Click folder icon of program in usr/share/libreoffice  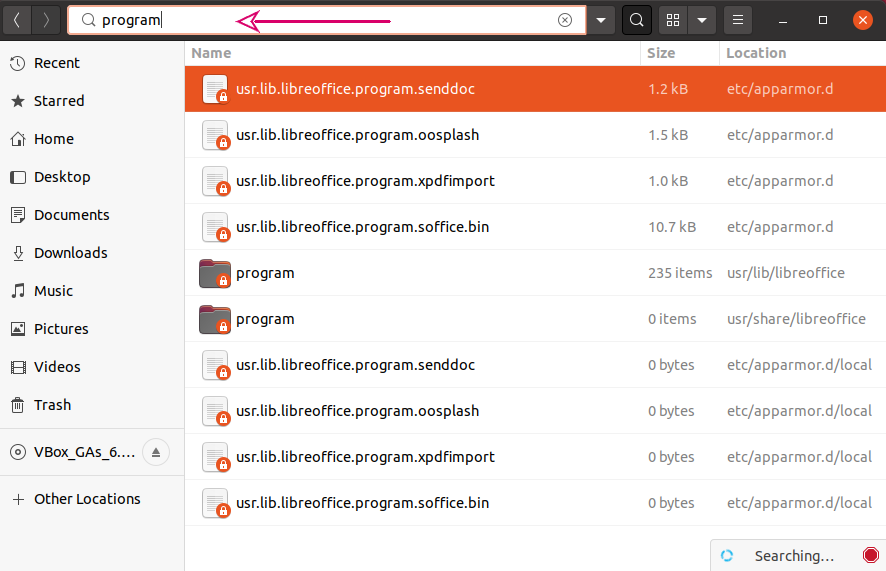pyautogui.click(x=215, y=320)
